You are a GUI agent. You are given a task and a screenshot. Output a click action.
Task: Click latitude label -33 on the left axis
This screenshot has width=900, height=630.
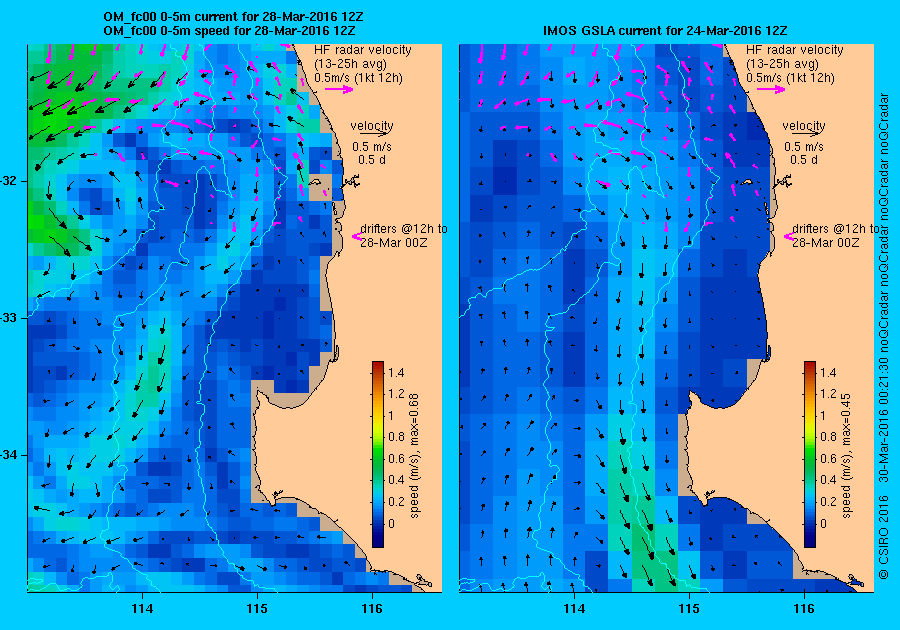10,318
